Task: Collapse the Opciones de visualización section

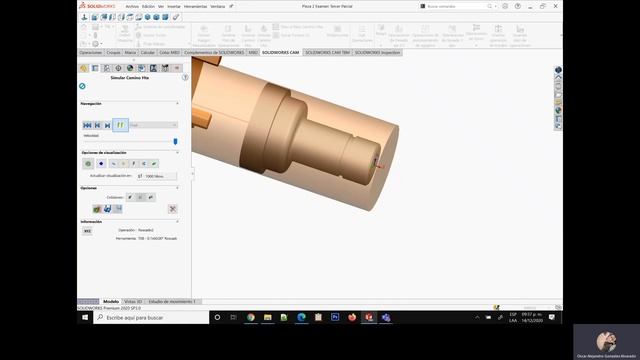Action: coord(177,153)
